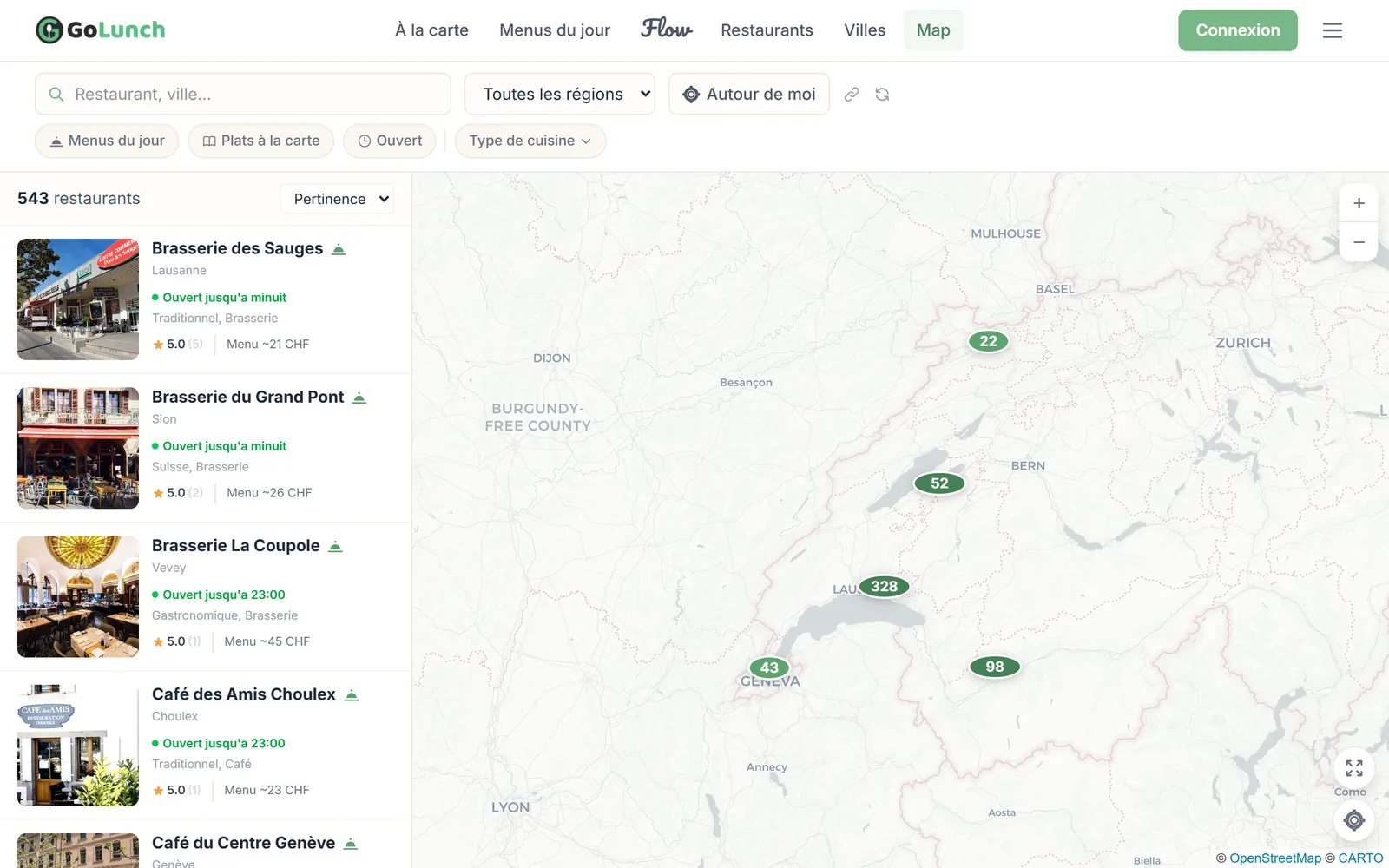Click the copy link icon
This screenshot has height=868, width=1389.
coord(852,95)
